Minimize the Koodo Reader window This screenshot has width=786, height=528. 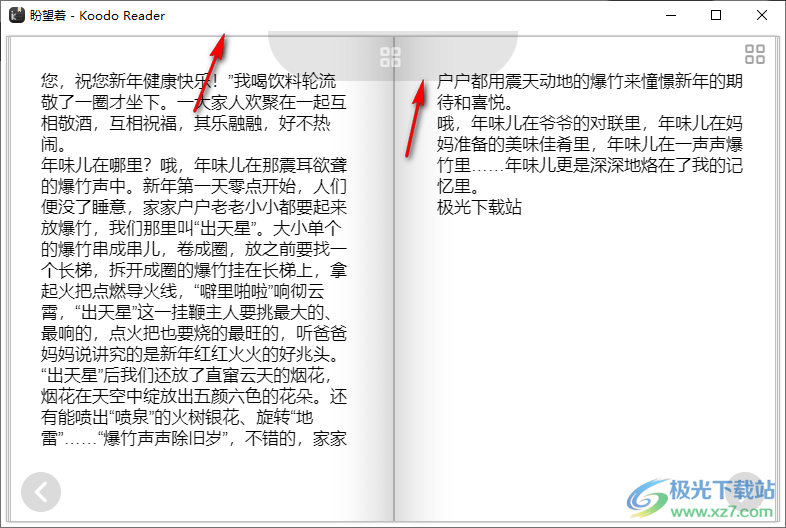[671, 15]
